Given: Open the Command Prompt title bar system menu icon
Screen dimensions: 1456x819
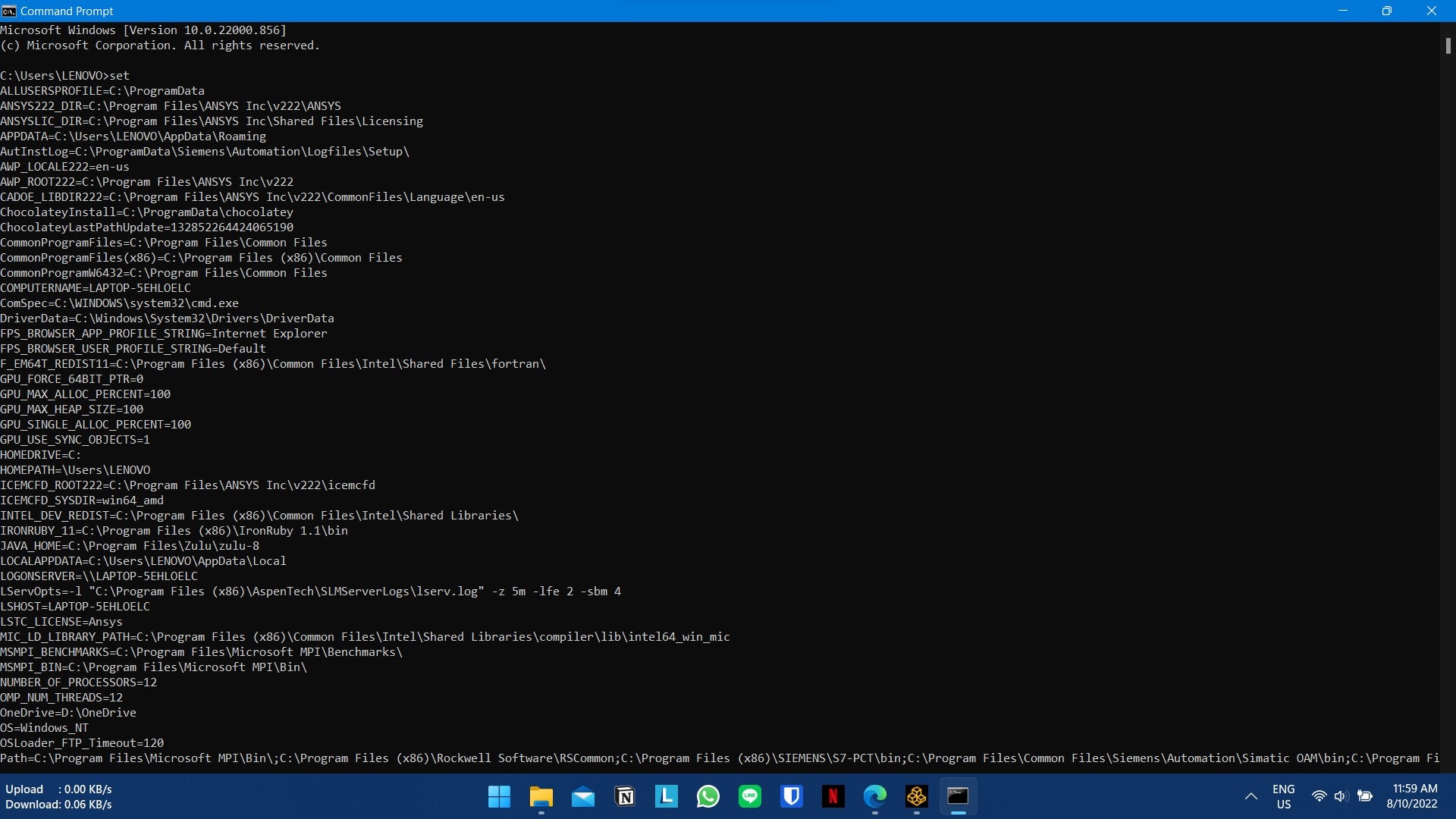Looking at the screenshot, I should (x=9, y=11).
